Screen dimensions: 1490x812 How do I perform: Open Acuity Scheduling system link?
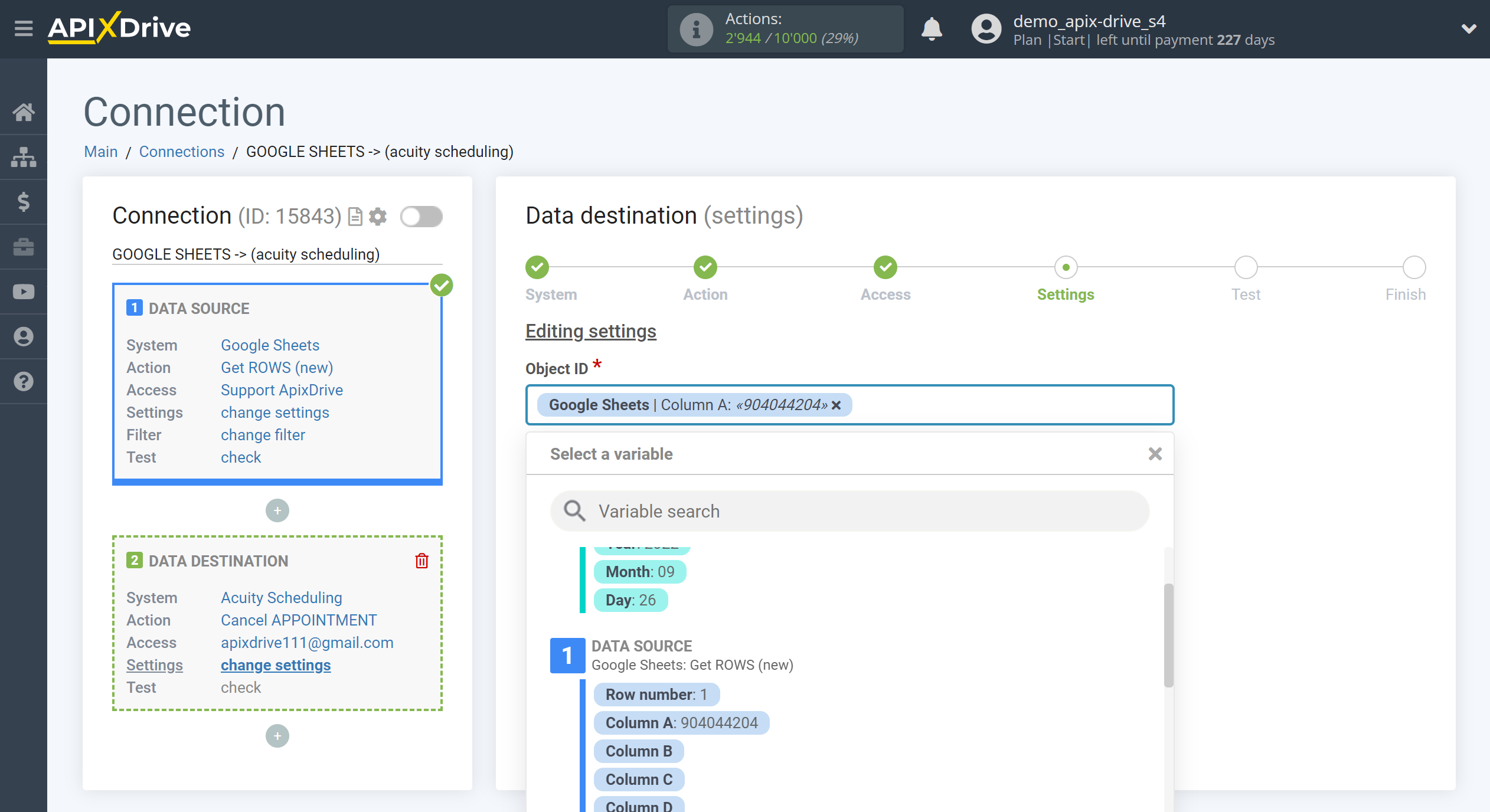coord(282,598)
